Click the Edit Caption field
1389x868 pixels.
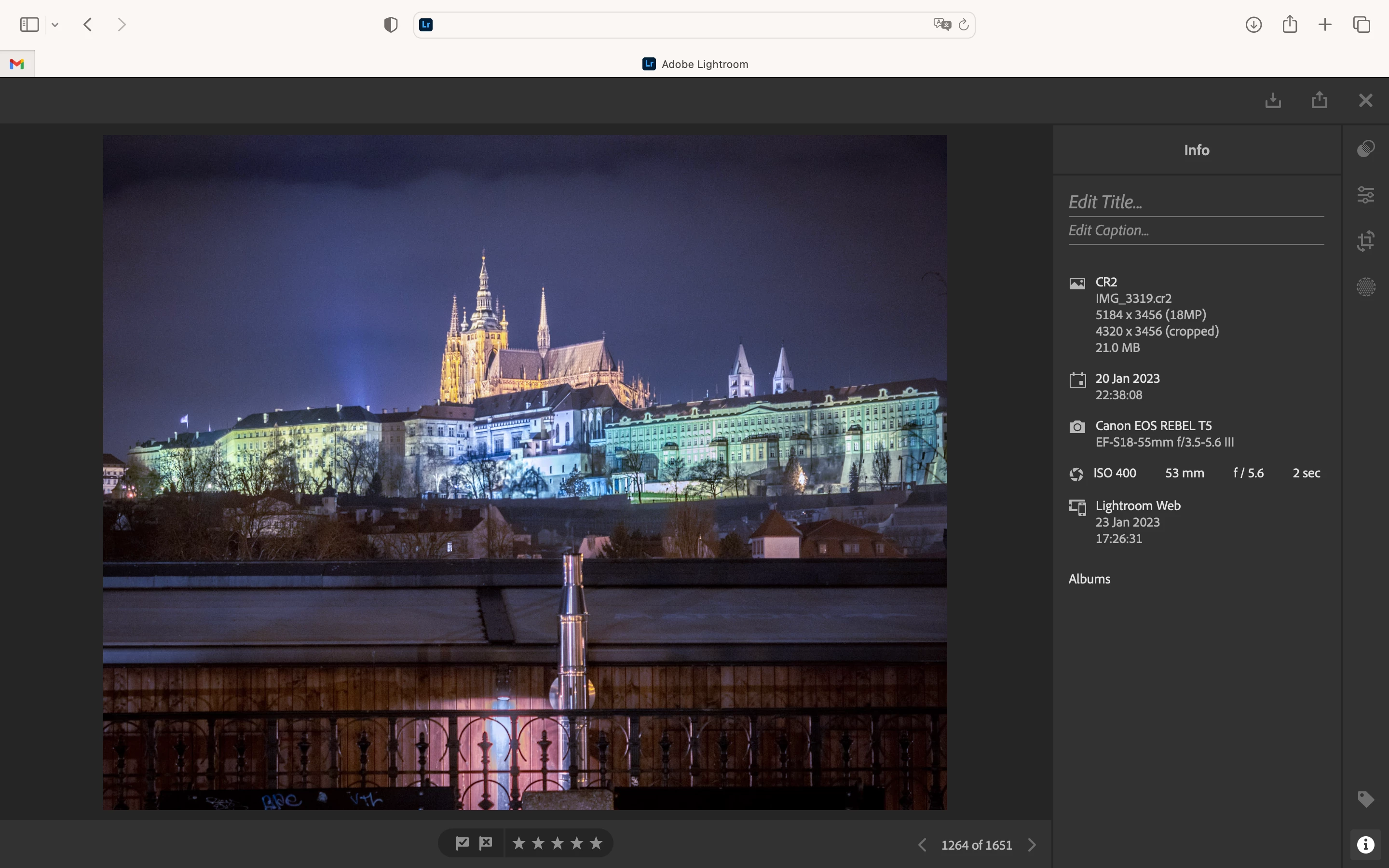tap(1196, 230)
